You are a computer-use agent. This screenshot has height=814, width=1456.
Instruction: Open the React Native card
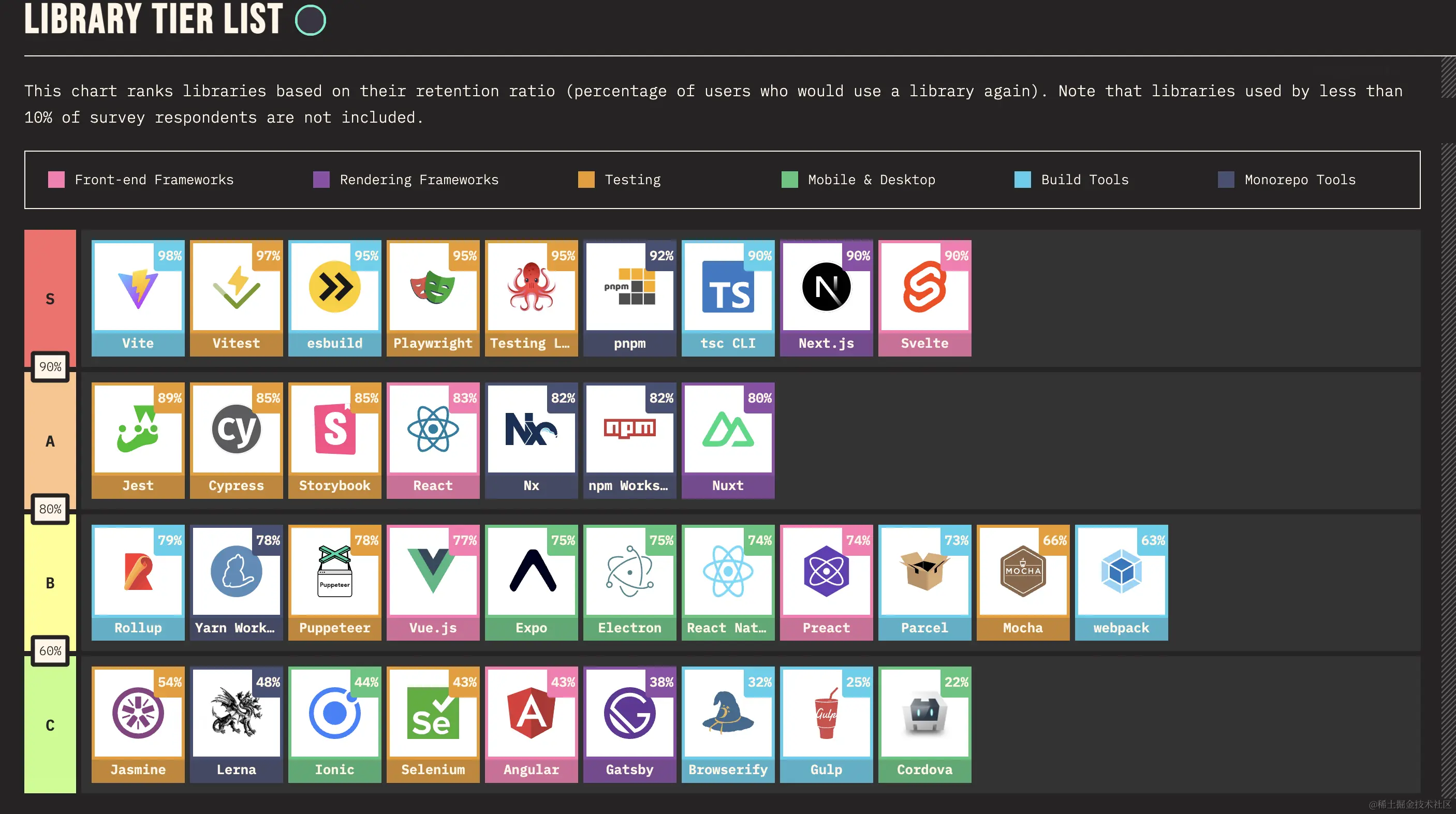click(x=728, y=583)
